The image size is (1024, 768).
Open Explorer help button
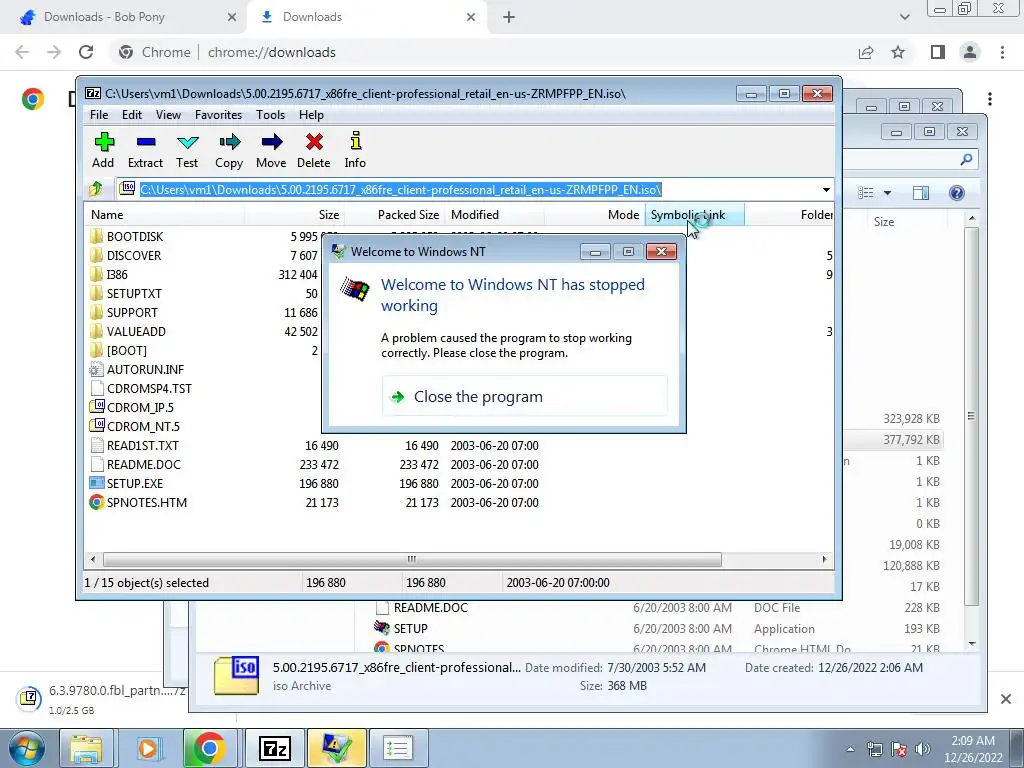point(957,193)
